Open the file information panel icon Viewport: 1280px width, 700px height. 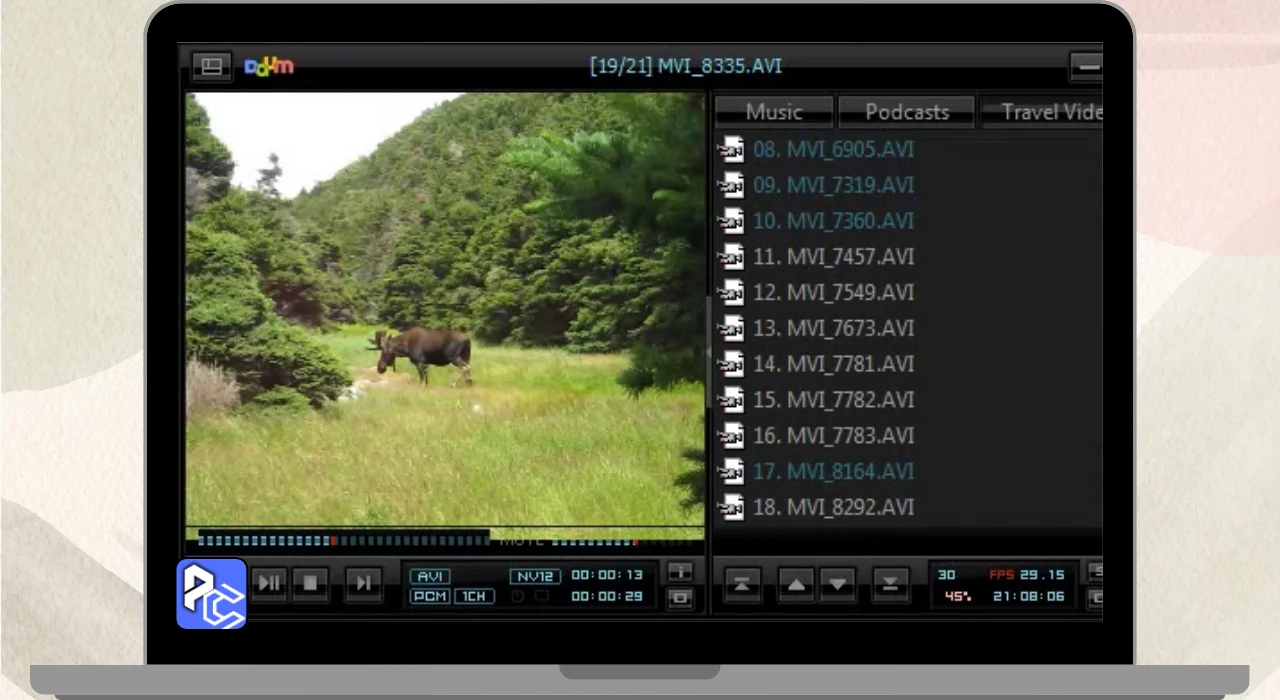(x=680, y=572)
